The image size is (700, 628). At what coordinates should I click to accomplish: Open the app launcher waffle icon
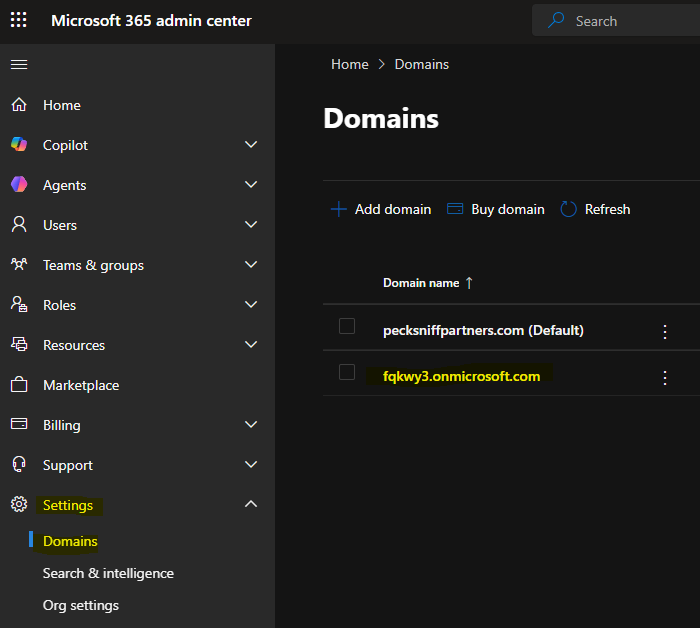coord(19,20)
